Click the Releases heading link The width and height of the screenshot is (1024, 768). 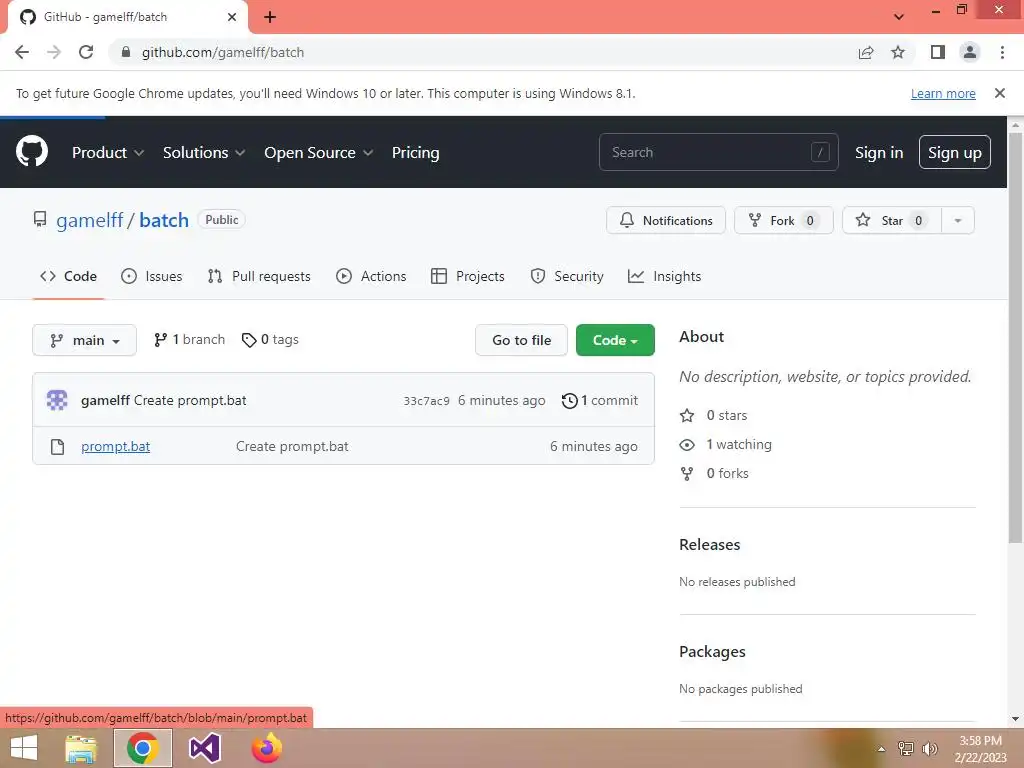(709, 545)
